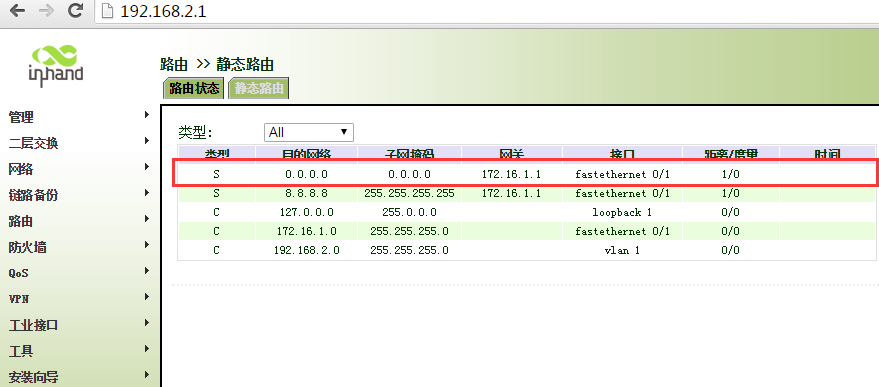Switch to the 静态路由 tab
This screenshot has height=387, width=879.
[258, 89]
